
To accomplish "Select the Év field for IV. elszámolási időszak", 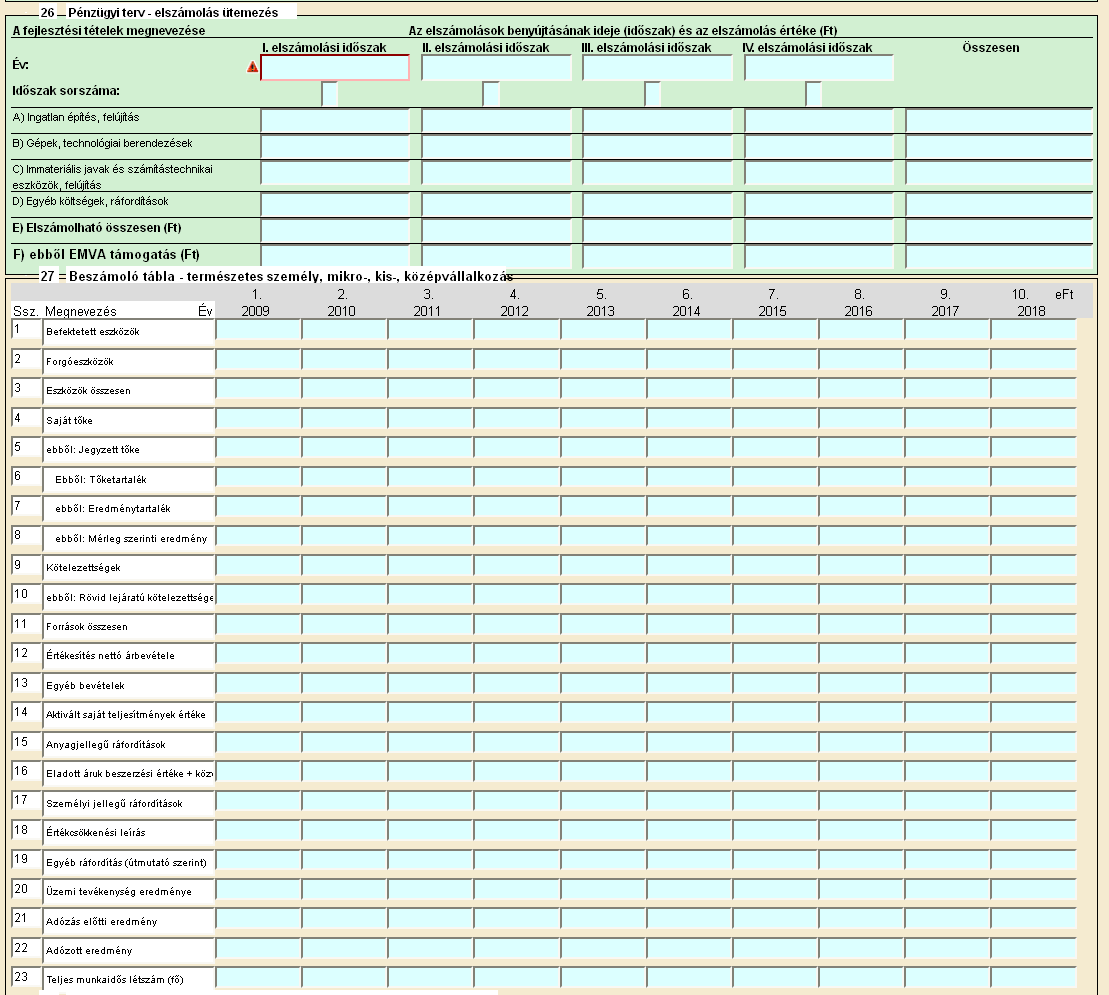I will pos(819,68).
